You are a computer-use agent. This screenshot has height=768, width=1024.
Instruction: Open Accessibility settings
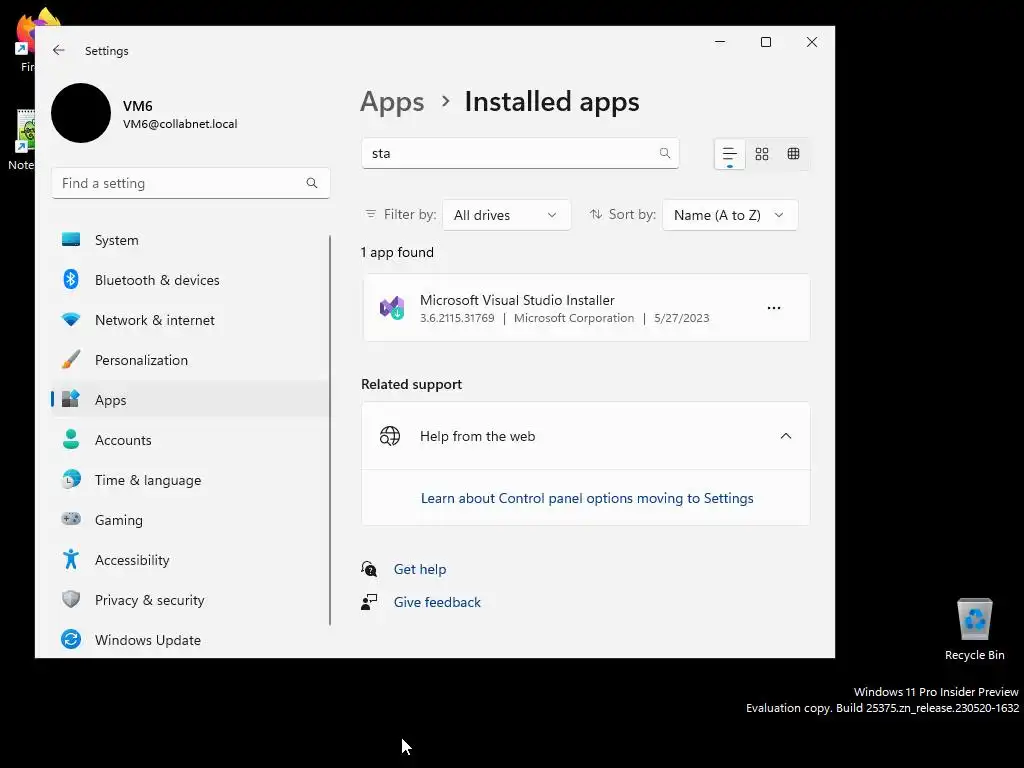click(x=189, y=560)
